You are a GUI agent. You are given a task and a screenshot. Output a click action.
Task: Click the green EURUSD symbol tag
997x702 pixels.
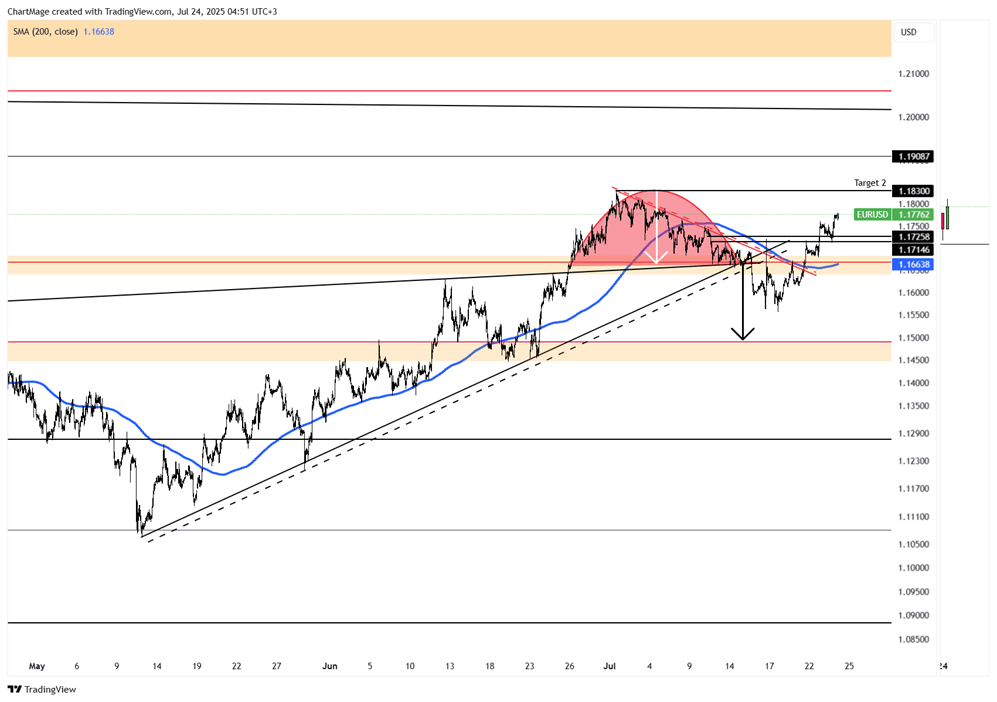[x=873, y=214]
